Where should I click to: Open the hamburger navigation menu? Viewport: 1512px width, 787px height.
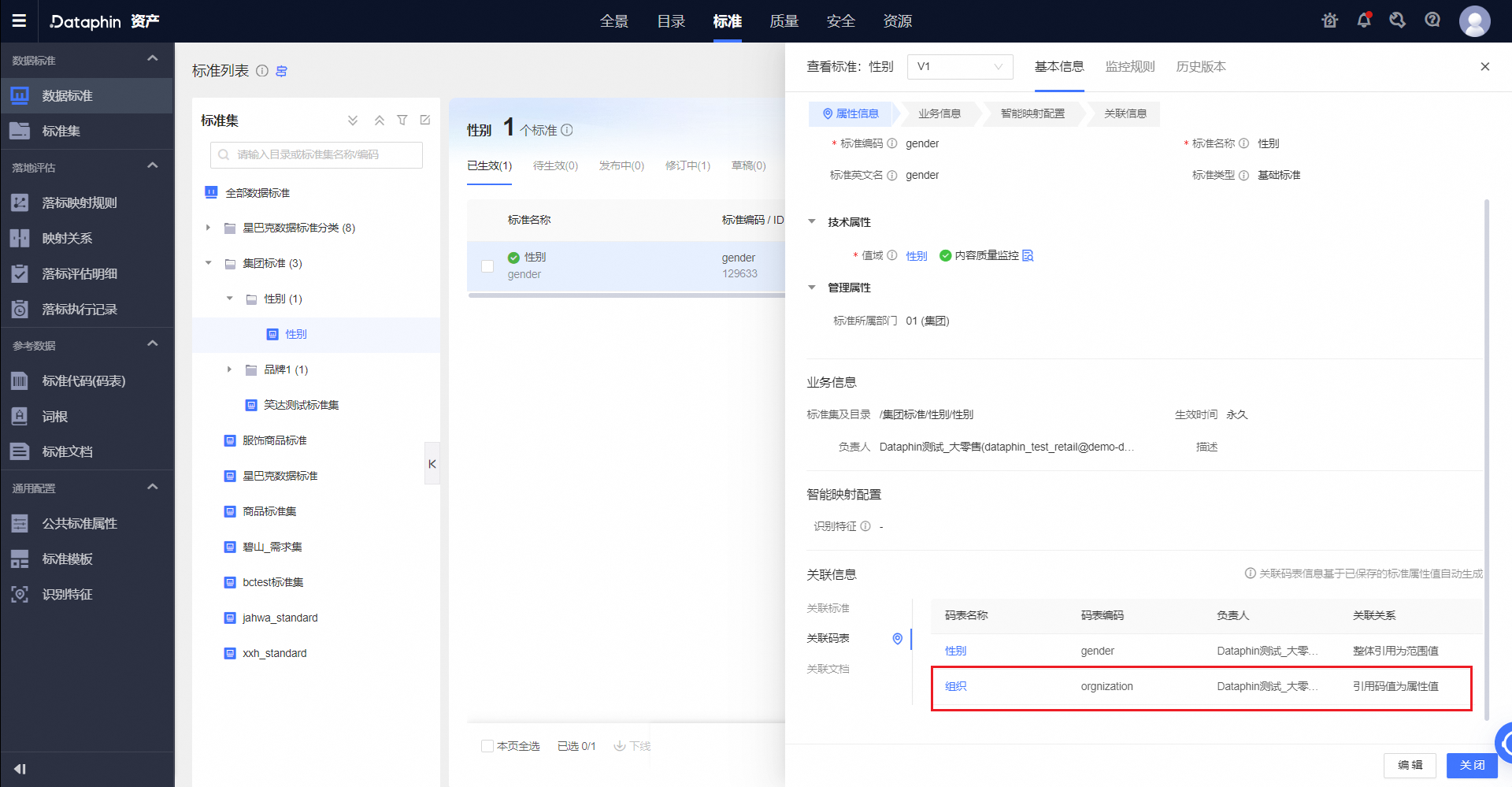20,20
